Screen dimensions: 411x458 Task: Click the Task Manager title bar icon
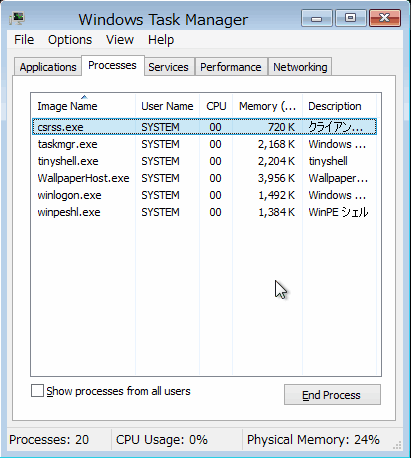click(17, 18)
